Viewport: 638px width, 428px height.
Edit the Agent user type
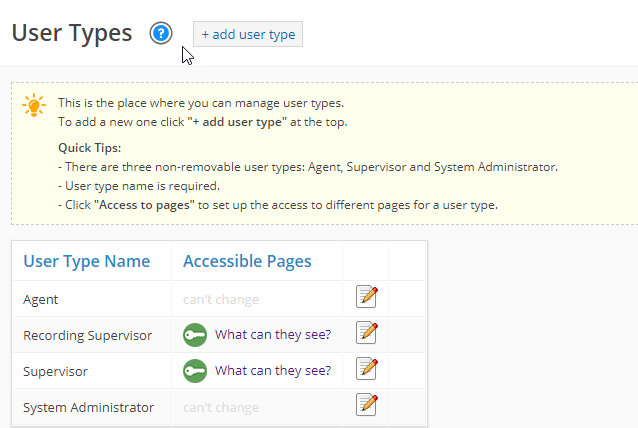pos(367,297)
